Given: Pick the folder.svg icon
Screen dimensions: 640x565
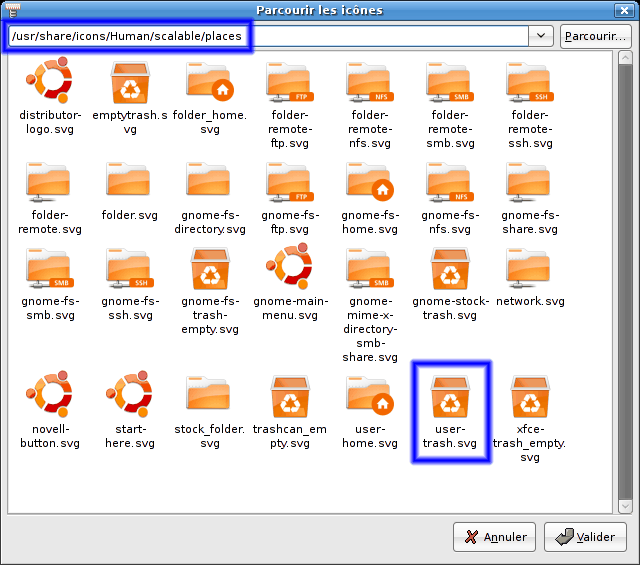Looking at the screenshot, I should coord(128,179).
